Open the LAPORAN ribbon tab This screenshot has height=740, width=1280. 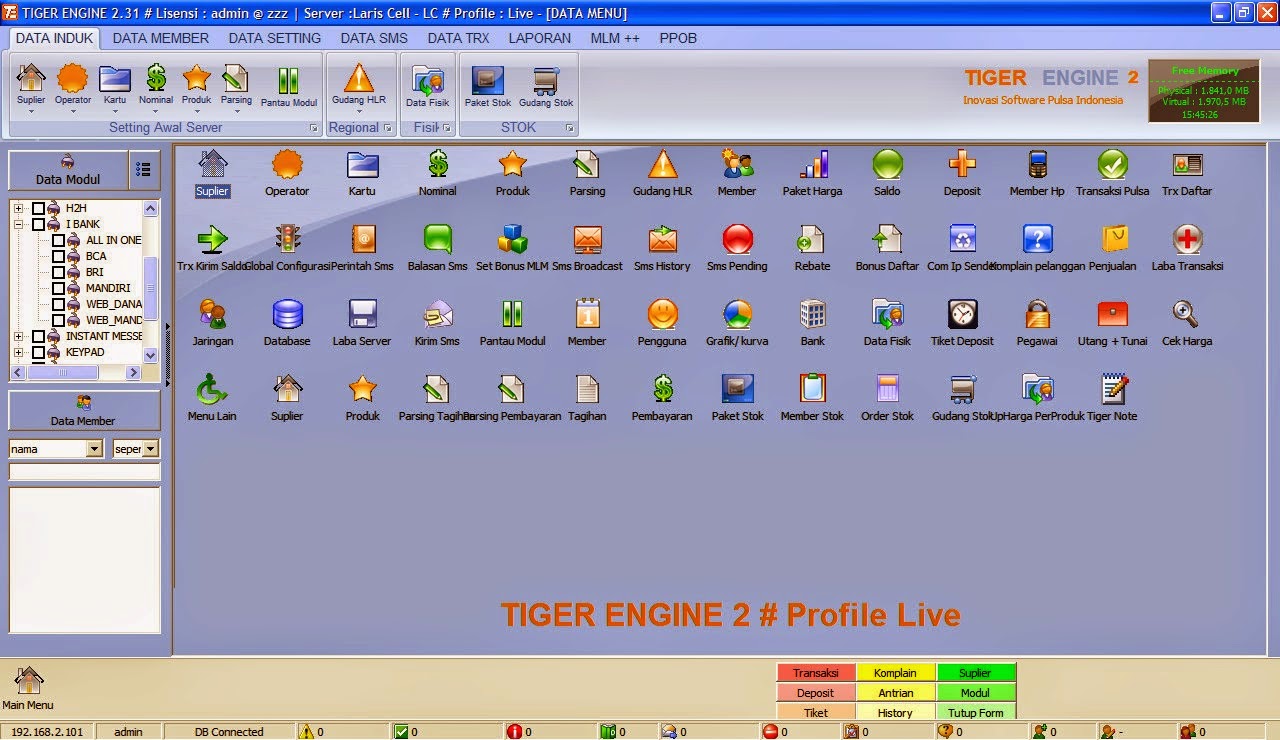(x=539, y=38)
